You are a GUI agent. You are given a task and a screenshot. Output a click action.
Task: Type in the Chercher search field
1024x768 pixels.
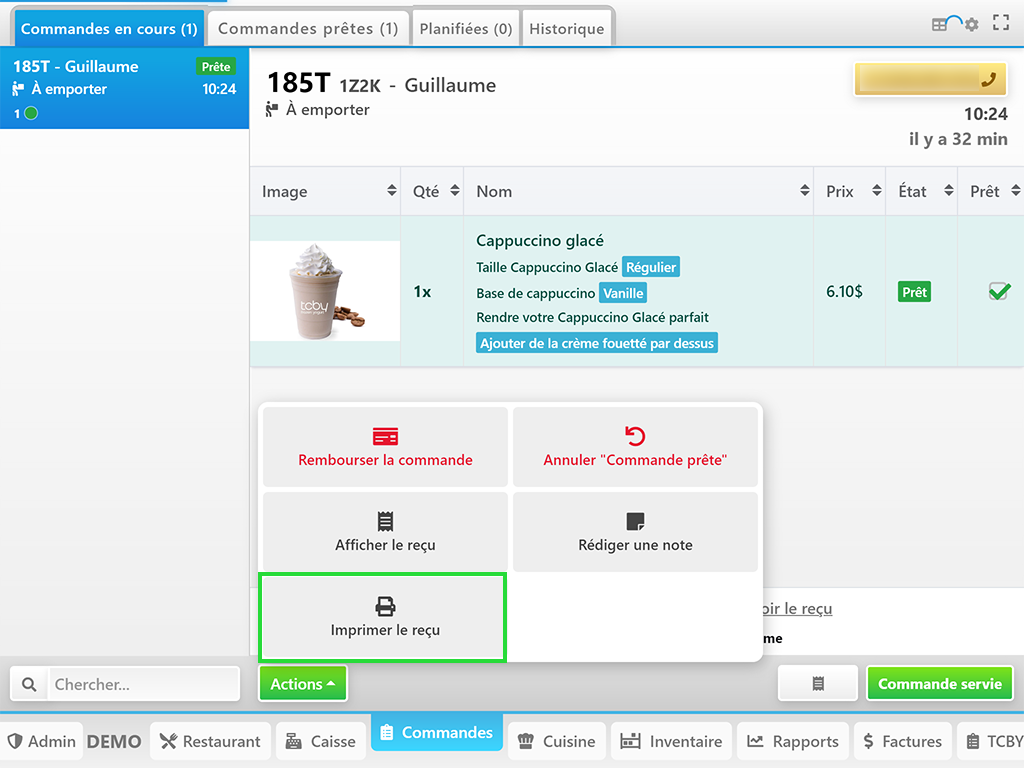pos(143,684)
